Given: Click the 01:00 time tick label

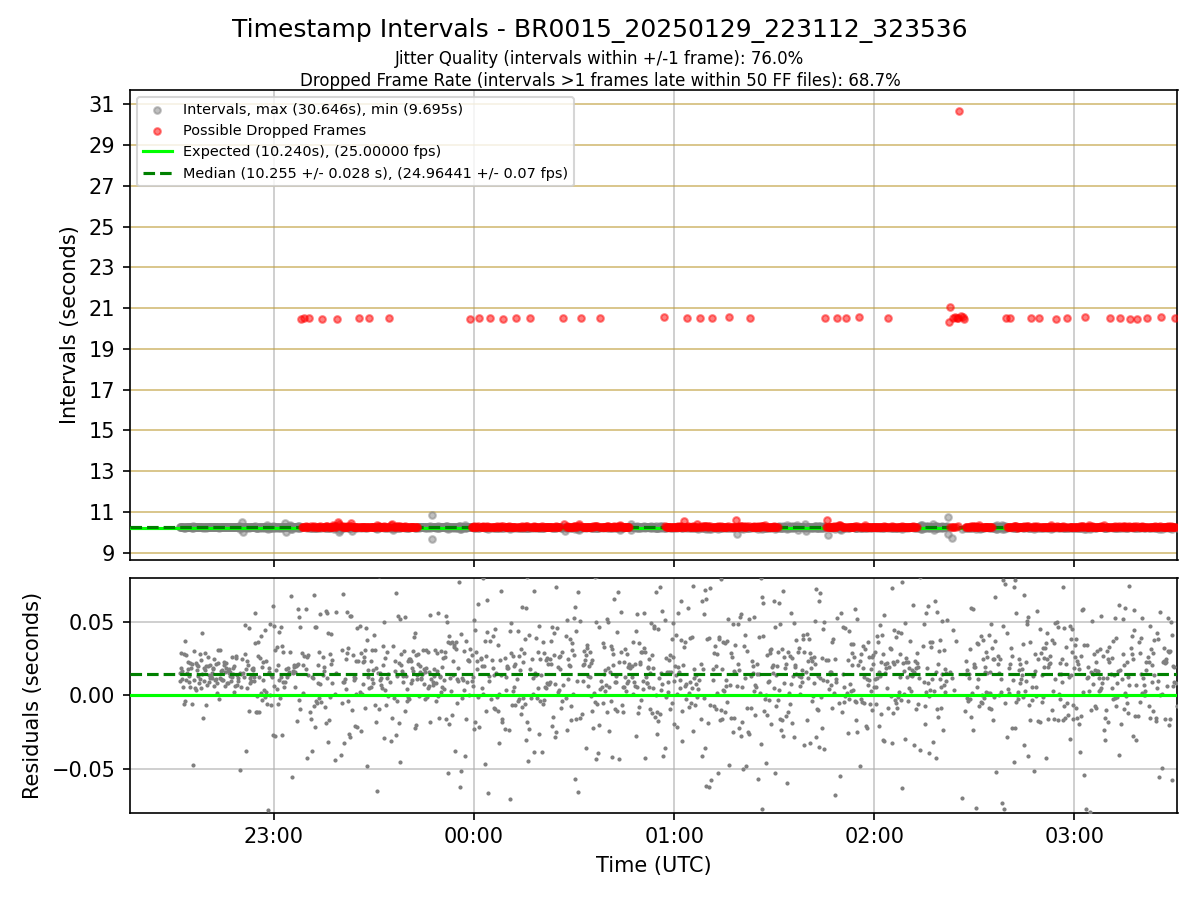Looking at the screenshot, I should [674, 834].
